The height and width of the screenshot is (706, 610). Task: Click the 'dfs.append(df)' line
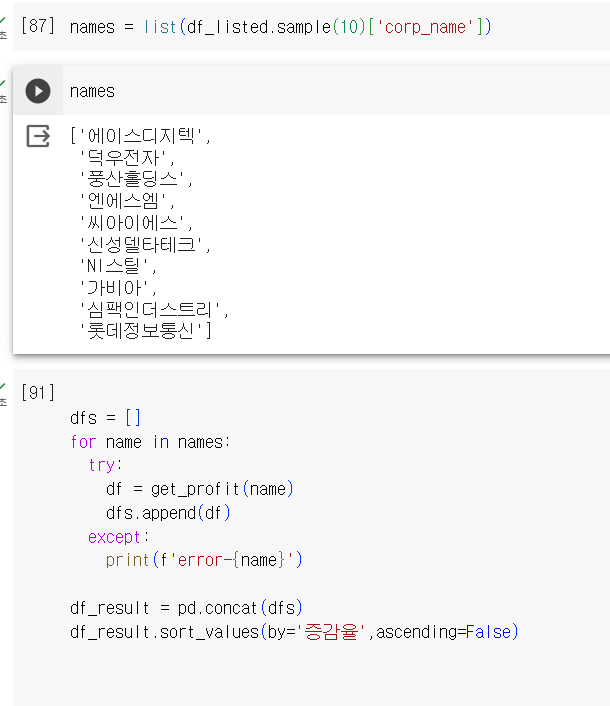pyautogui.click(x=168, y=513)
